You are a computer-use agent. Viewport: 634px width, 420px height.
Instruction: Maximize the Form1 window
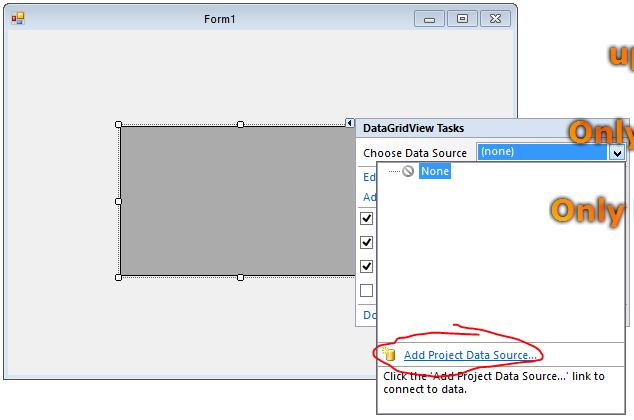coord(462,19)
